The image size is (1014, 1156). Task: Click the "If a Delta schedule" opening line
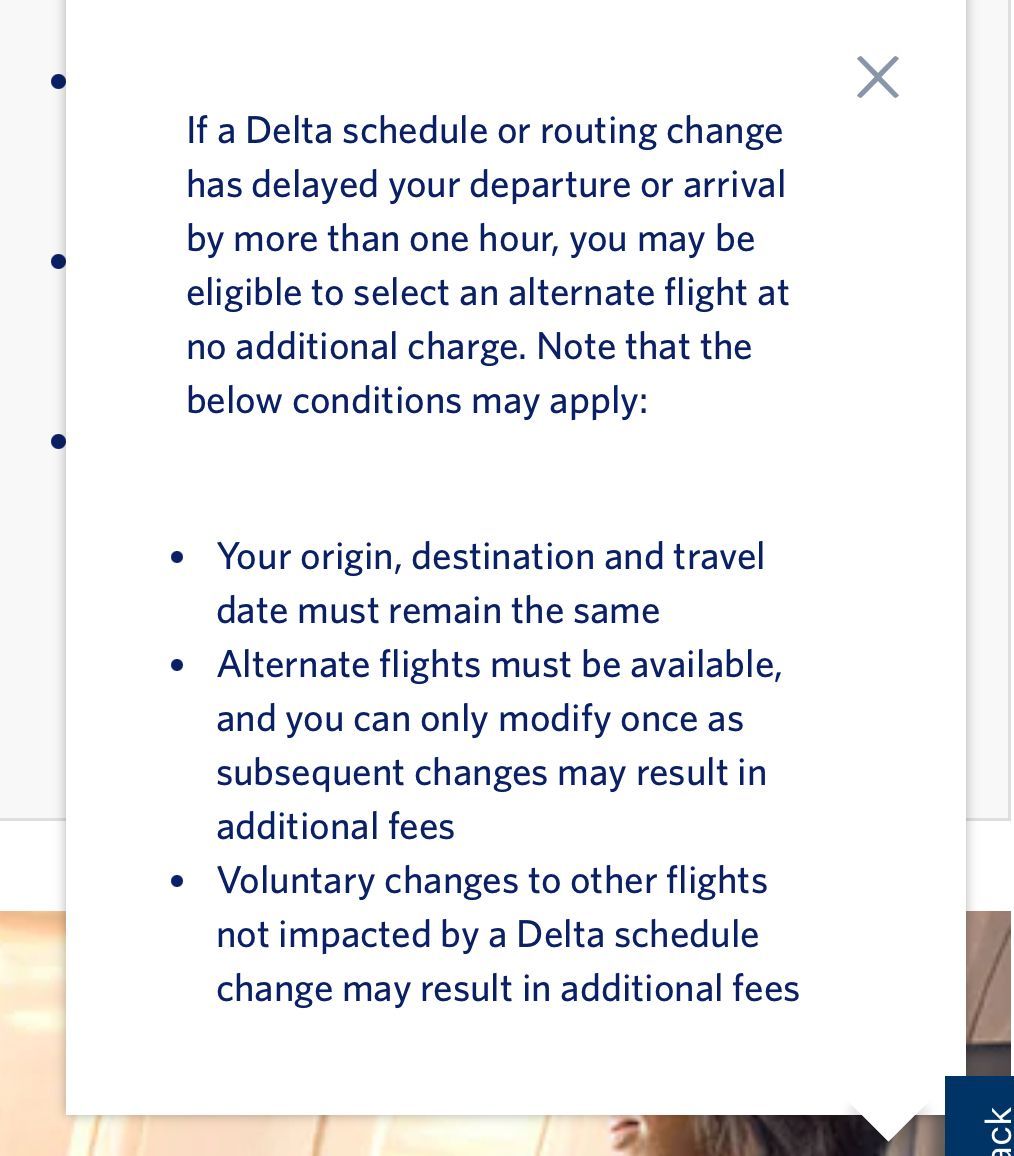484,131
